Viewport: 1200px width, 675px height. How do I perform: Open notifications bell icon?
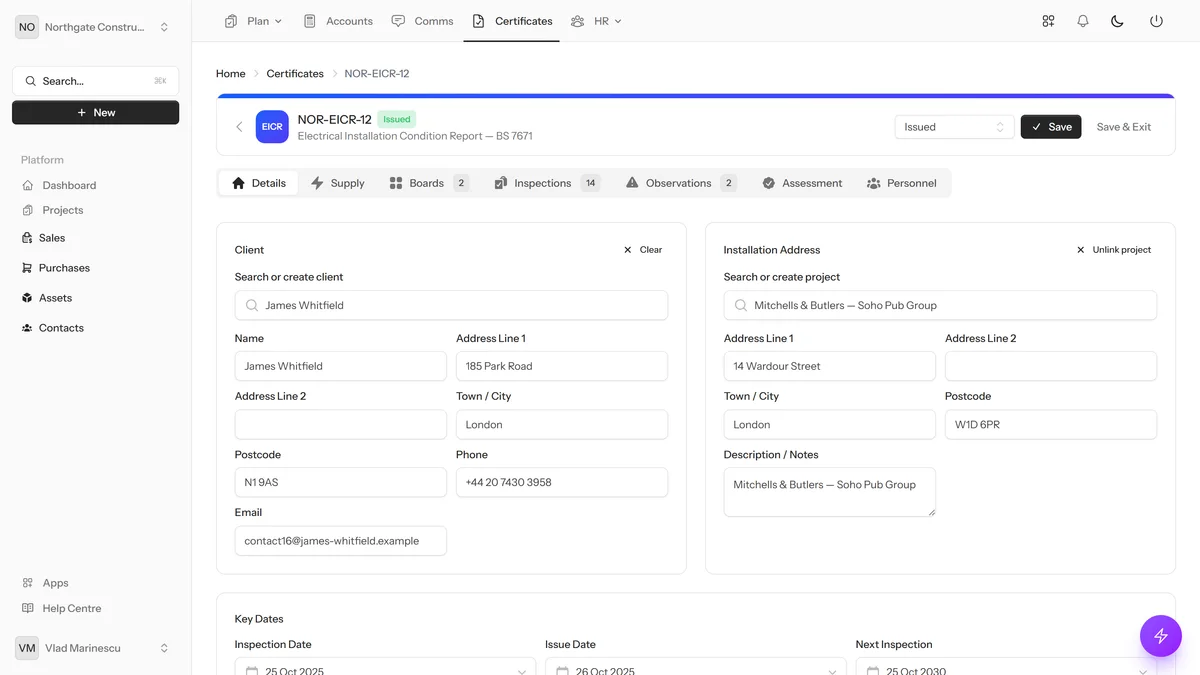click(x=1083, y=21)
